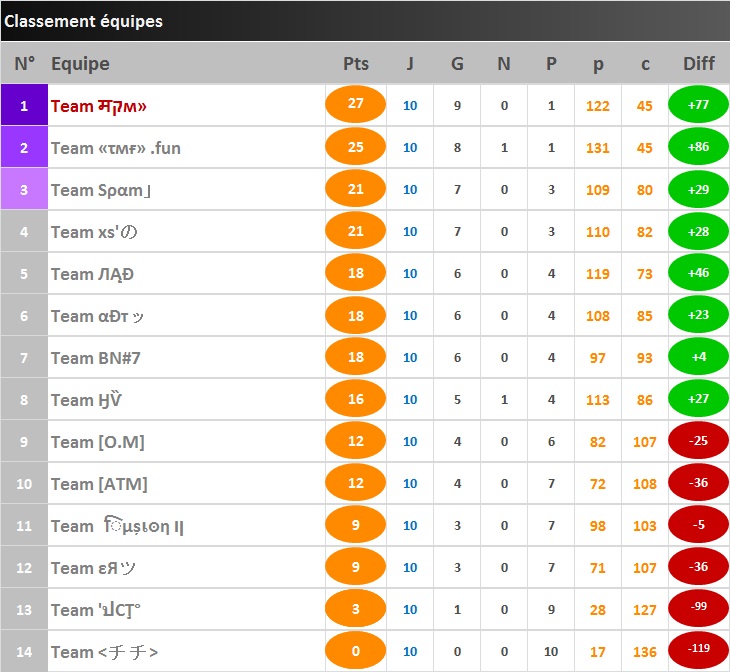
Task: Click the orange 27 points badge
Action: 356,104
